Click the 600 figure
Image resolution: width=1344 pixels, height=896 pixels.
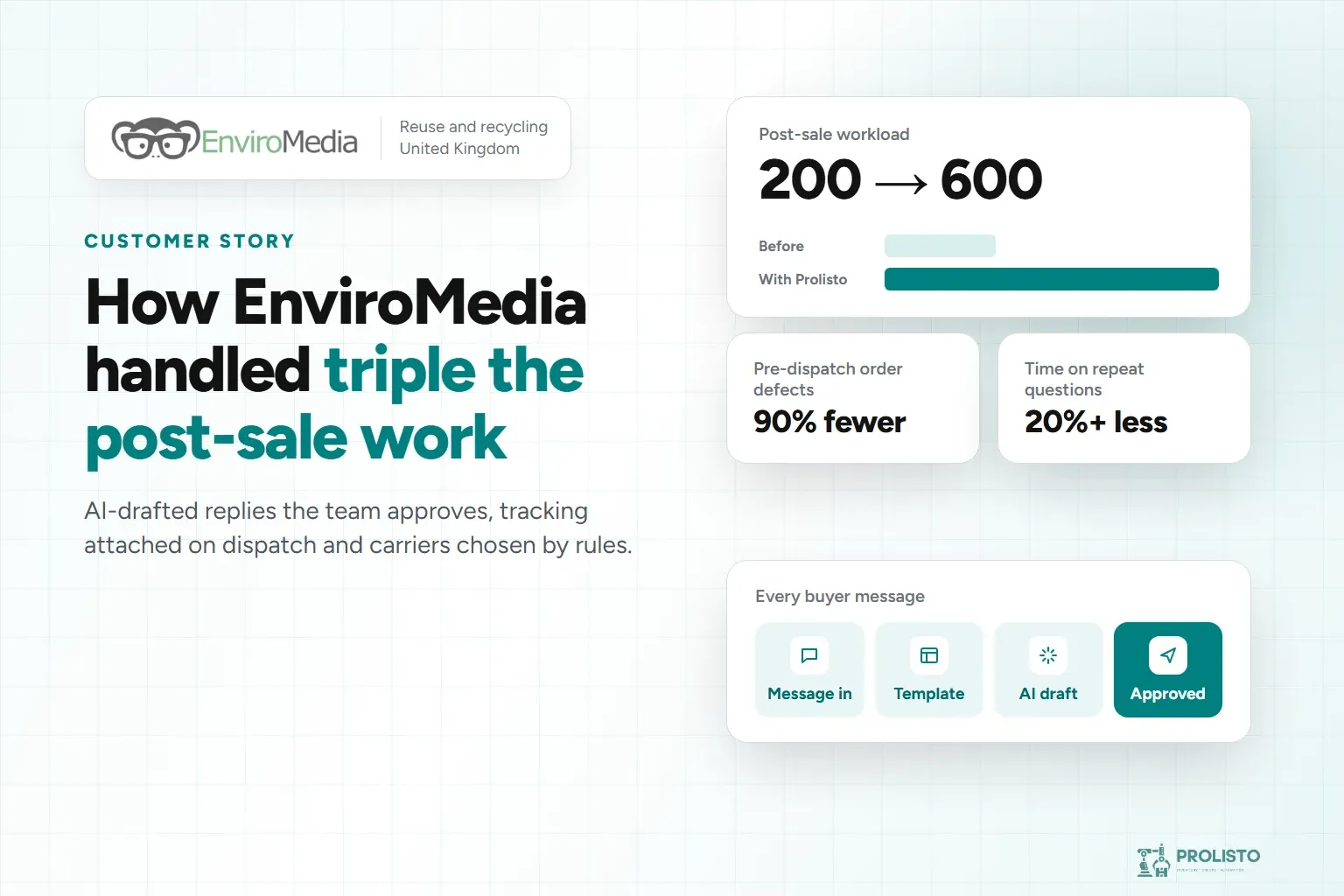click(x=991, y=179)
